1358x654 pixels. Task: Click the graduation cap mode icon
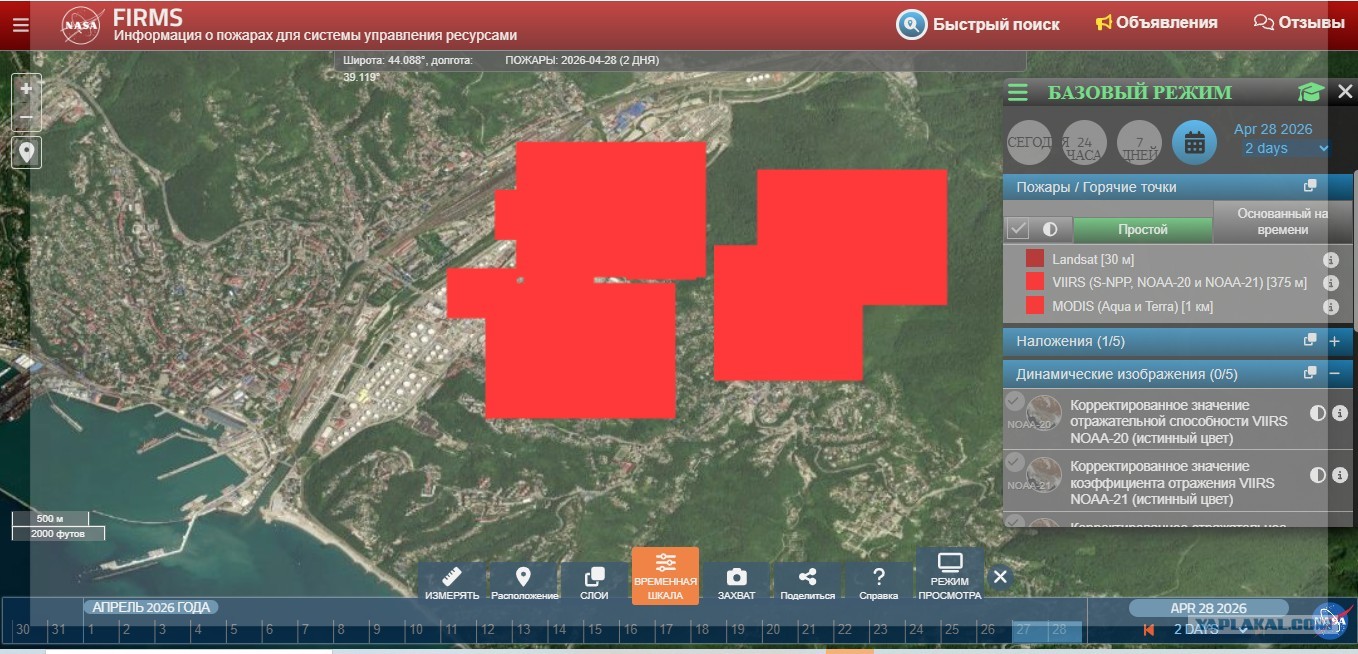click(1310, 92)
